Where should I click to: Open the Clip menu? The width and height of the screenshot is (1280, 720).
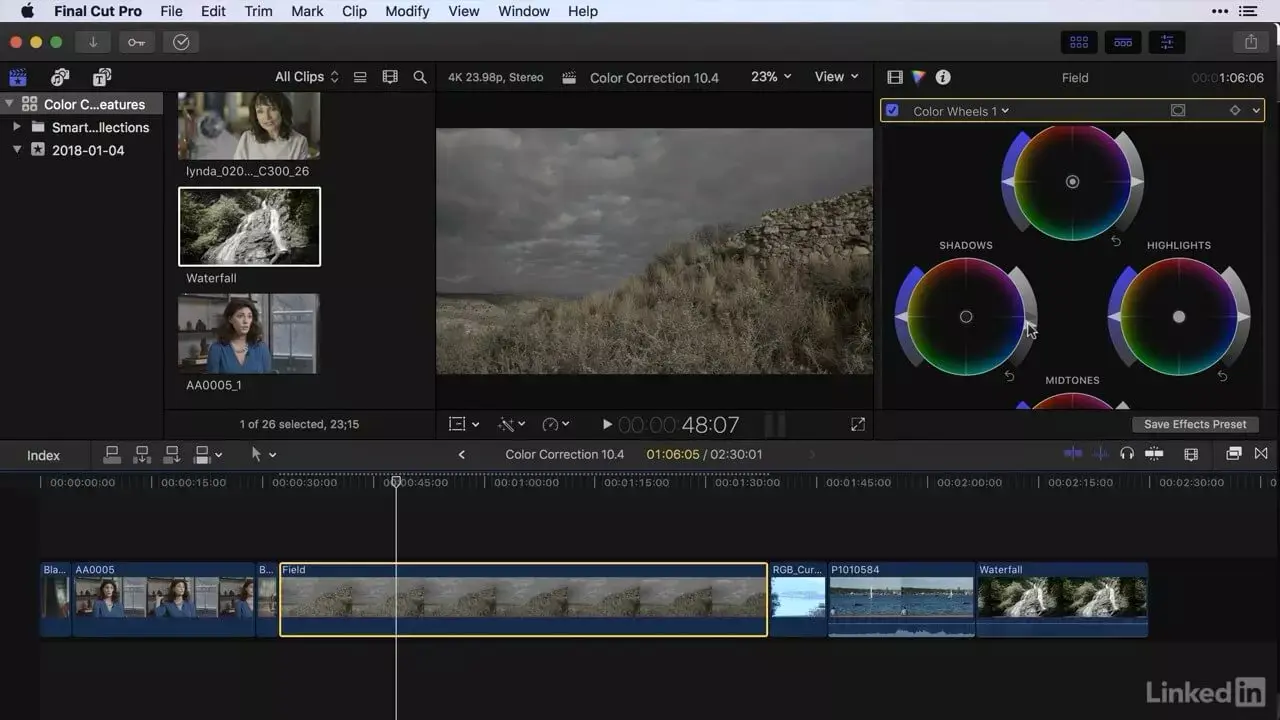pos(354,11)
